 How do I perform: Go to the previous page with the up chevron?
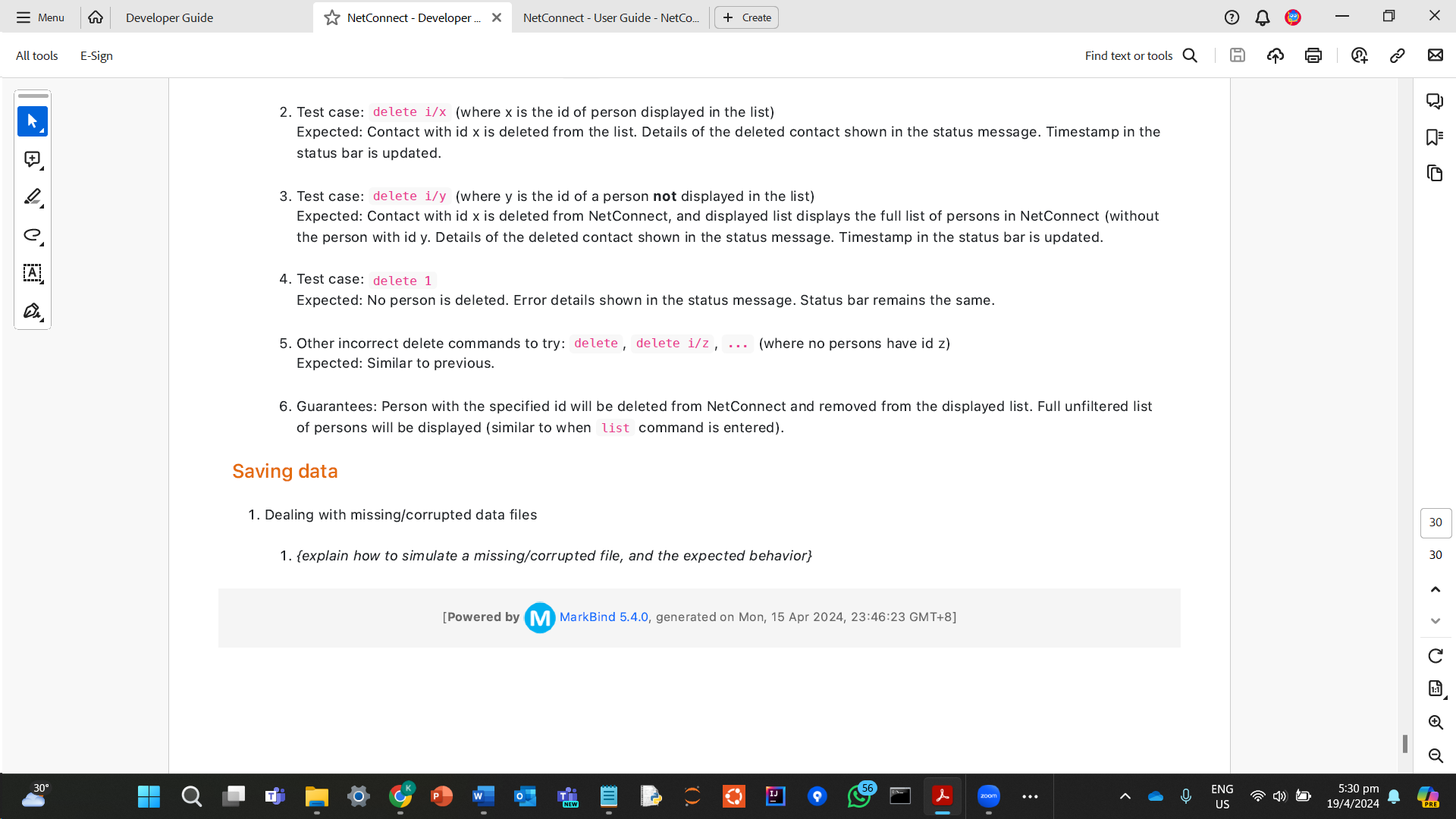point(1435,589)
